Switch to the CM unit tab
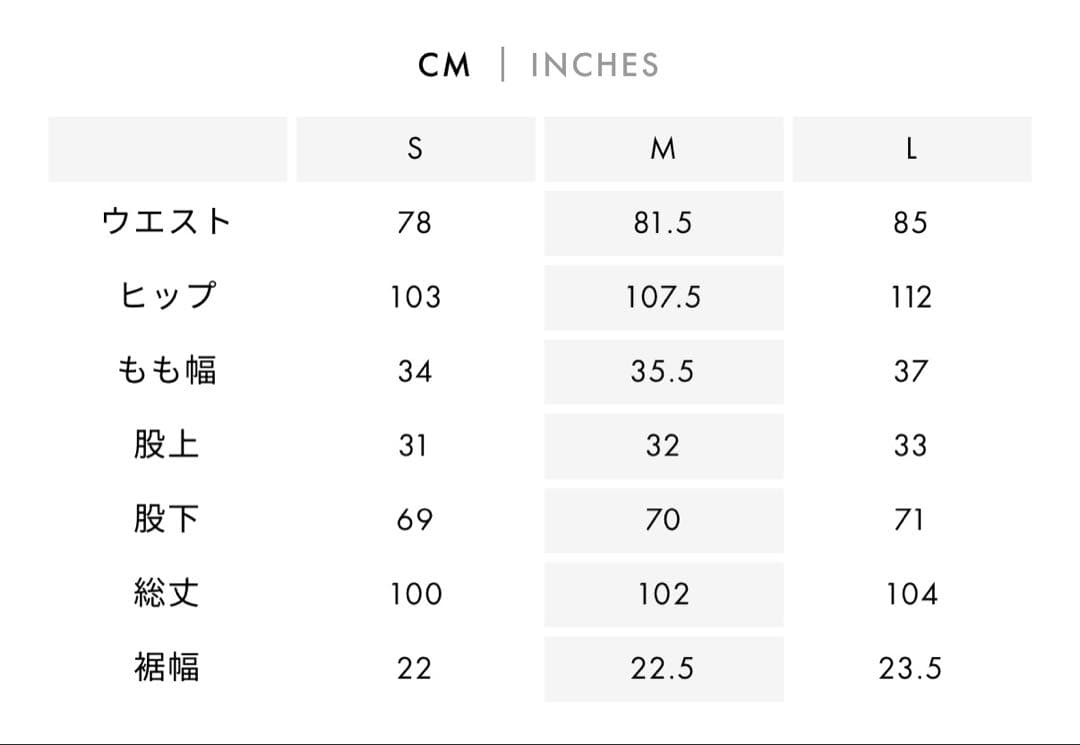This screenshot has height=745, width=1080. (x=444, y=66)
